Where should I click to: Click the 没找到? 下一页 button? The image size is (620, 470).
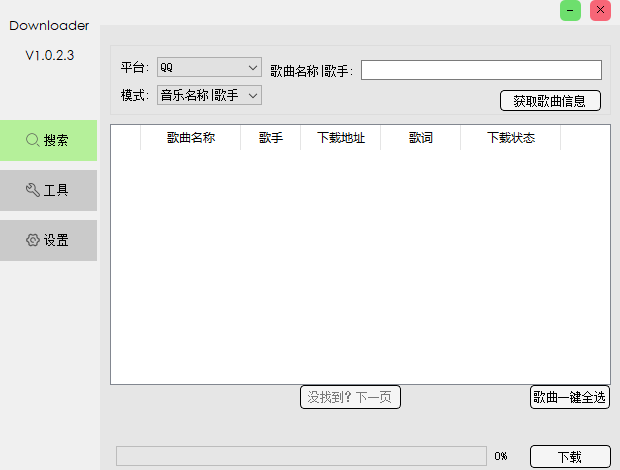click(350, 397)
